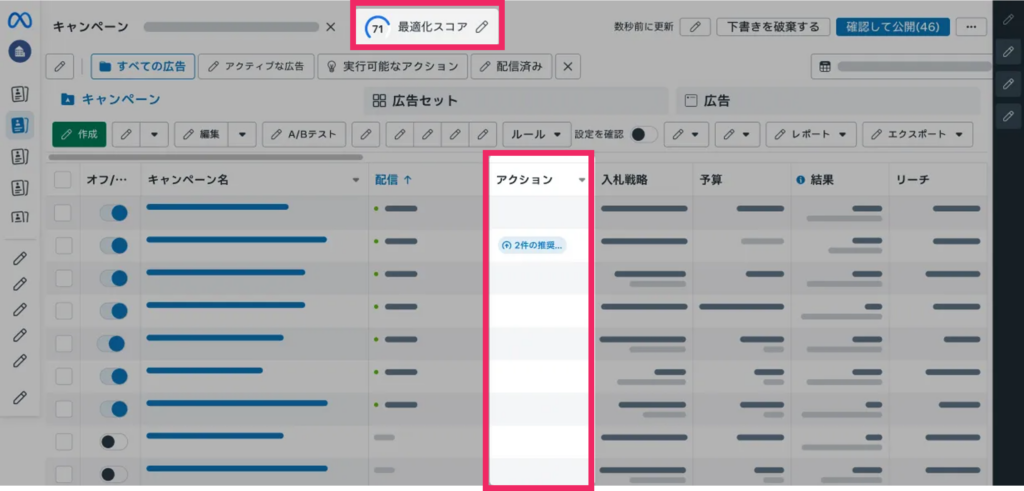Sort by the 配信 column header
Image resolution: width=1024 pixels, height=491 pixels.
[x=393, y=180]
